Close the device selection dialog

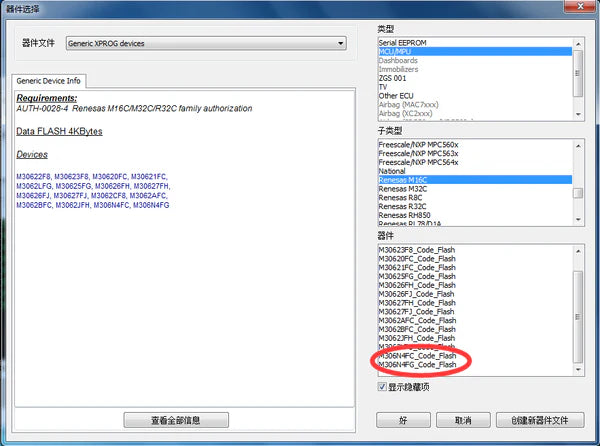(580, 5)
